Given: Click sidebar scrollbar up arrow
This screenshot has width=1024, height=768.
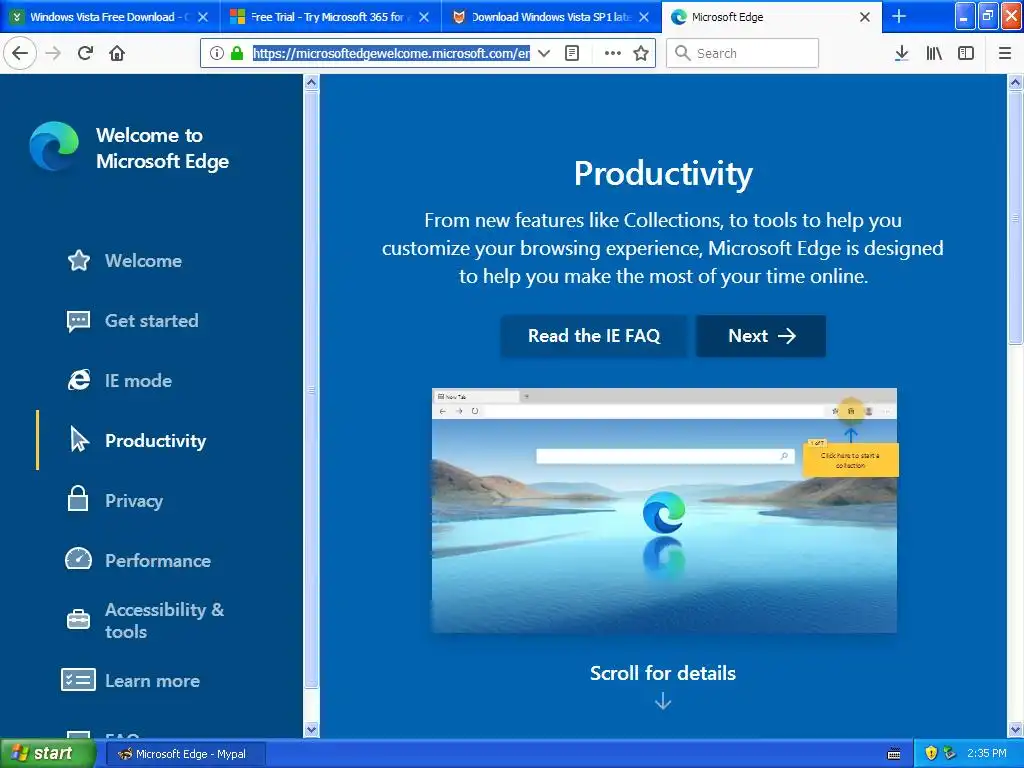Looking at the screenshot, I should point(312,83).
